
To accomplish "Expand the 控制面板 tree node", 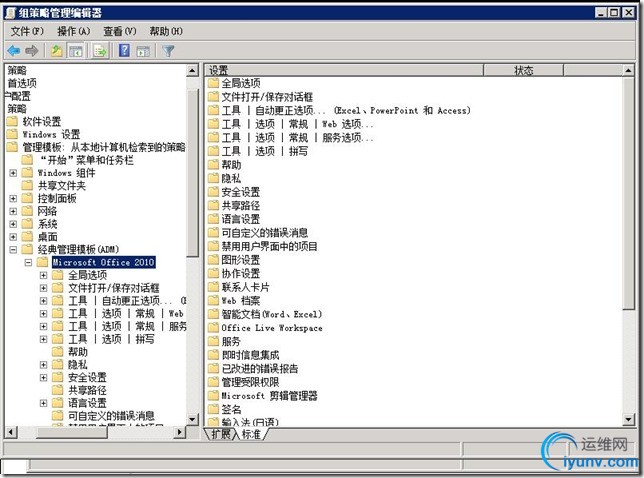I will click(x=13, y=198).
